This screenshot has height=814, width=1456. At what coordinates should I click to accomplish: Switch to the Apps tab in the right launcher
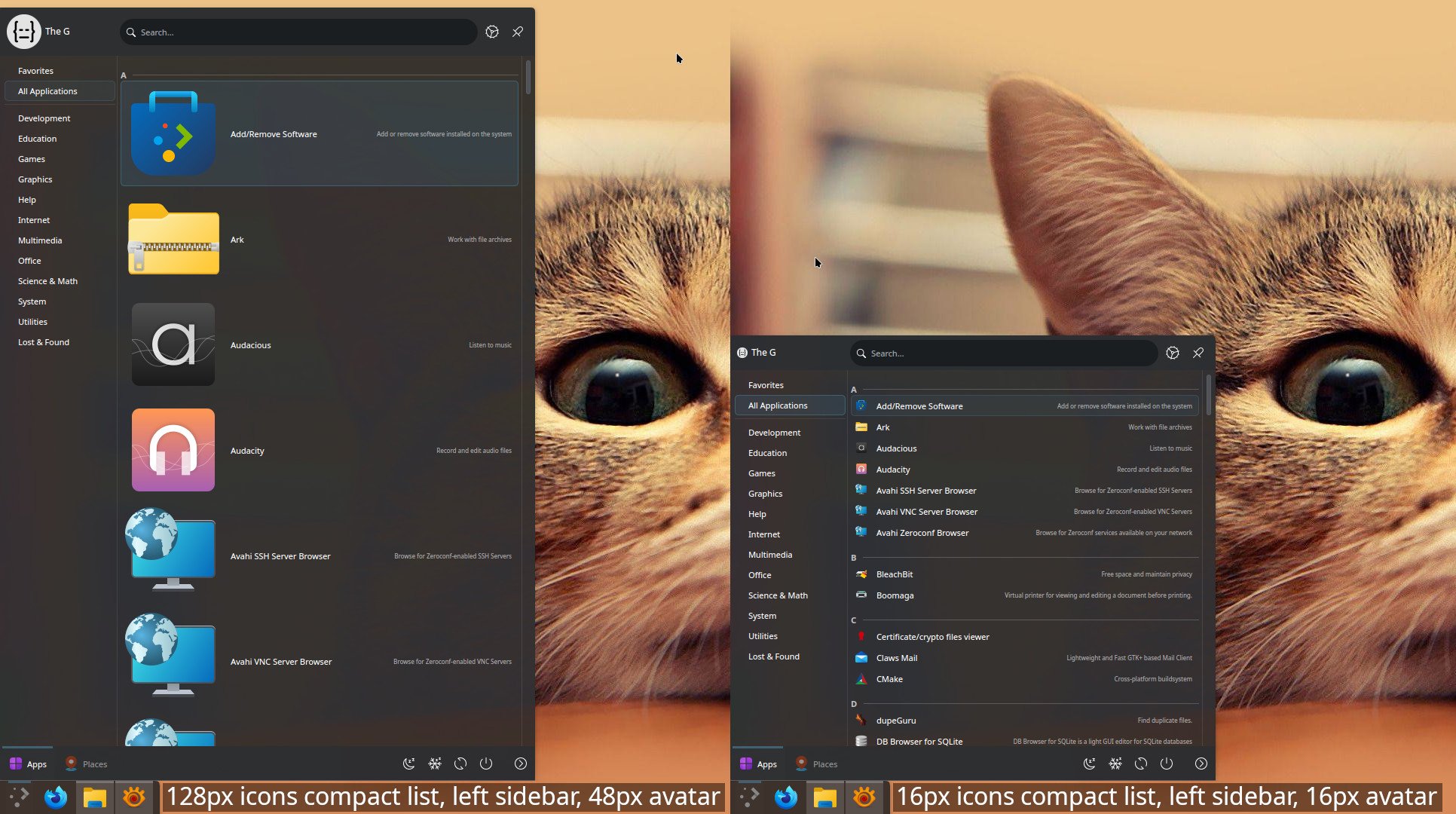[x=758, y=764]
